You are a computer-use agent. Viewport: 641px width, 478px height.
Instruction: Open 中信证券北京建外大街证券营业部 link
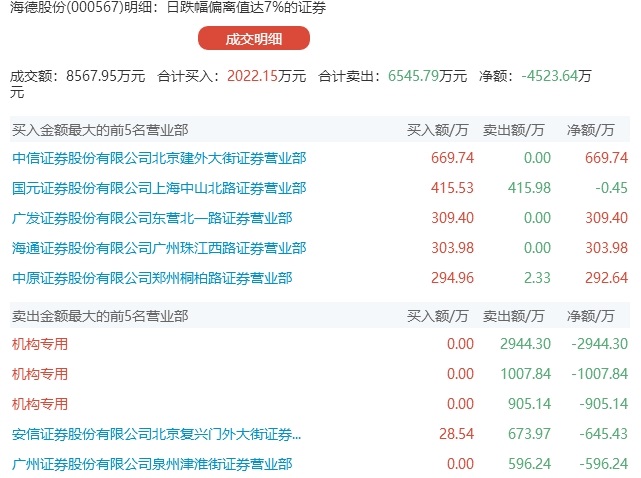pyautogui.click(x=159, y=158)
